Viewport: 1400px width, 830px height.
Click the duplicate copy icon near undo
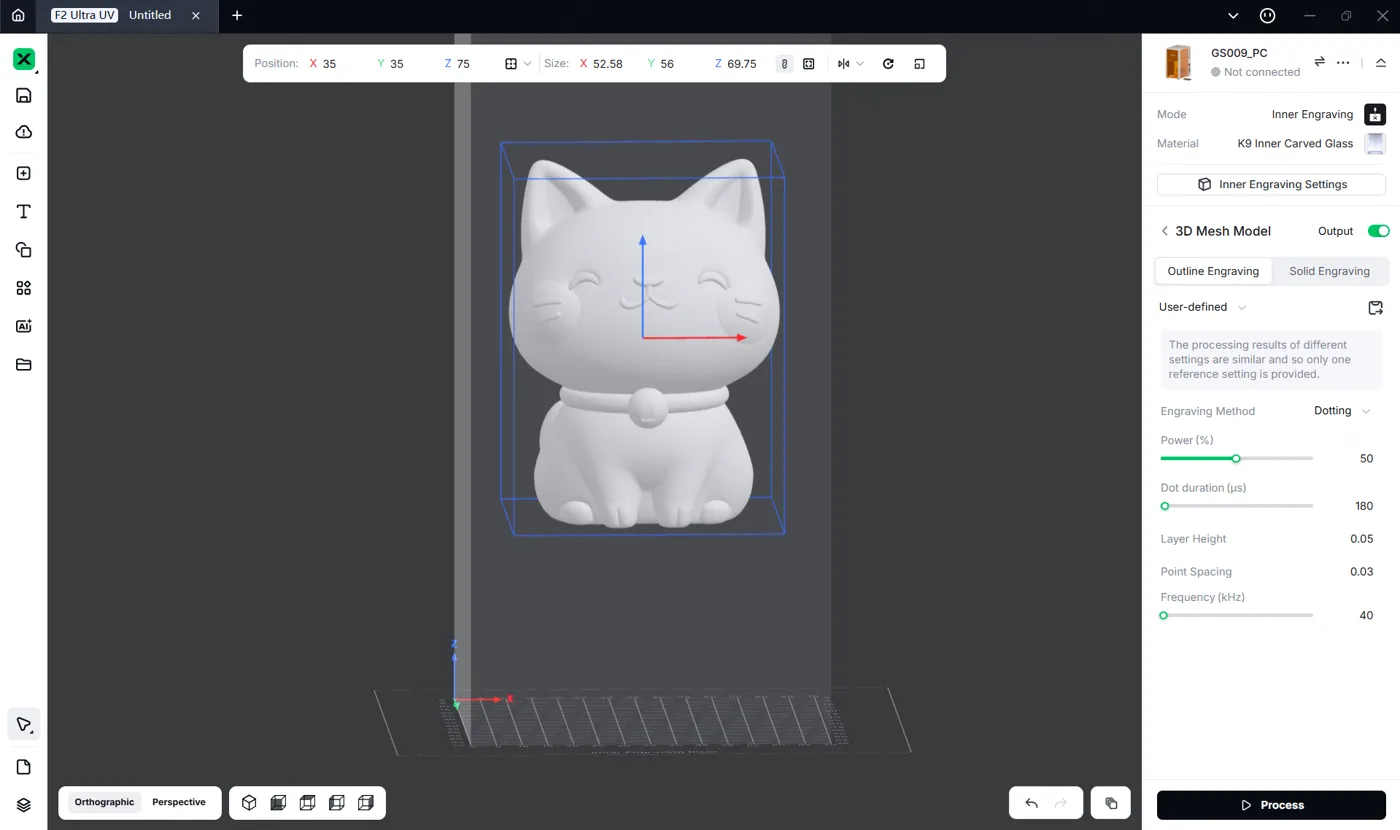point(1111,803)
